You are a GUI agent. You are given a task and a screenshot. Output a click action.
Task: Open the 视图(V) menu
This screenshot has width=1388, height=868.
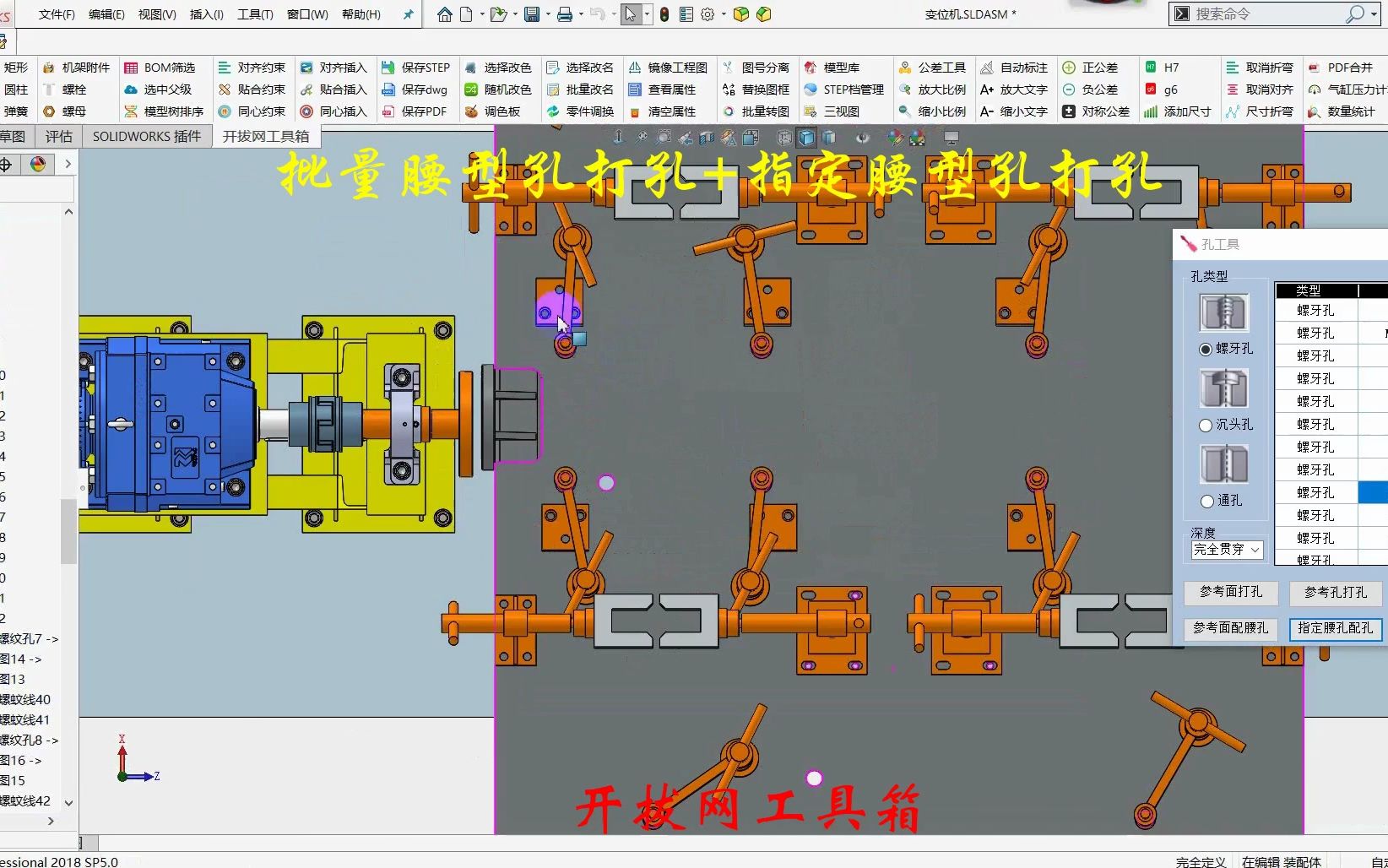tap(157, 14)
